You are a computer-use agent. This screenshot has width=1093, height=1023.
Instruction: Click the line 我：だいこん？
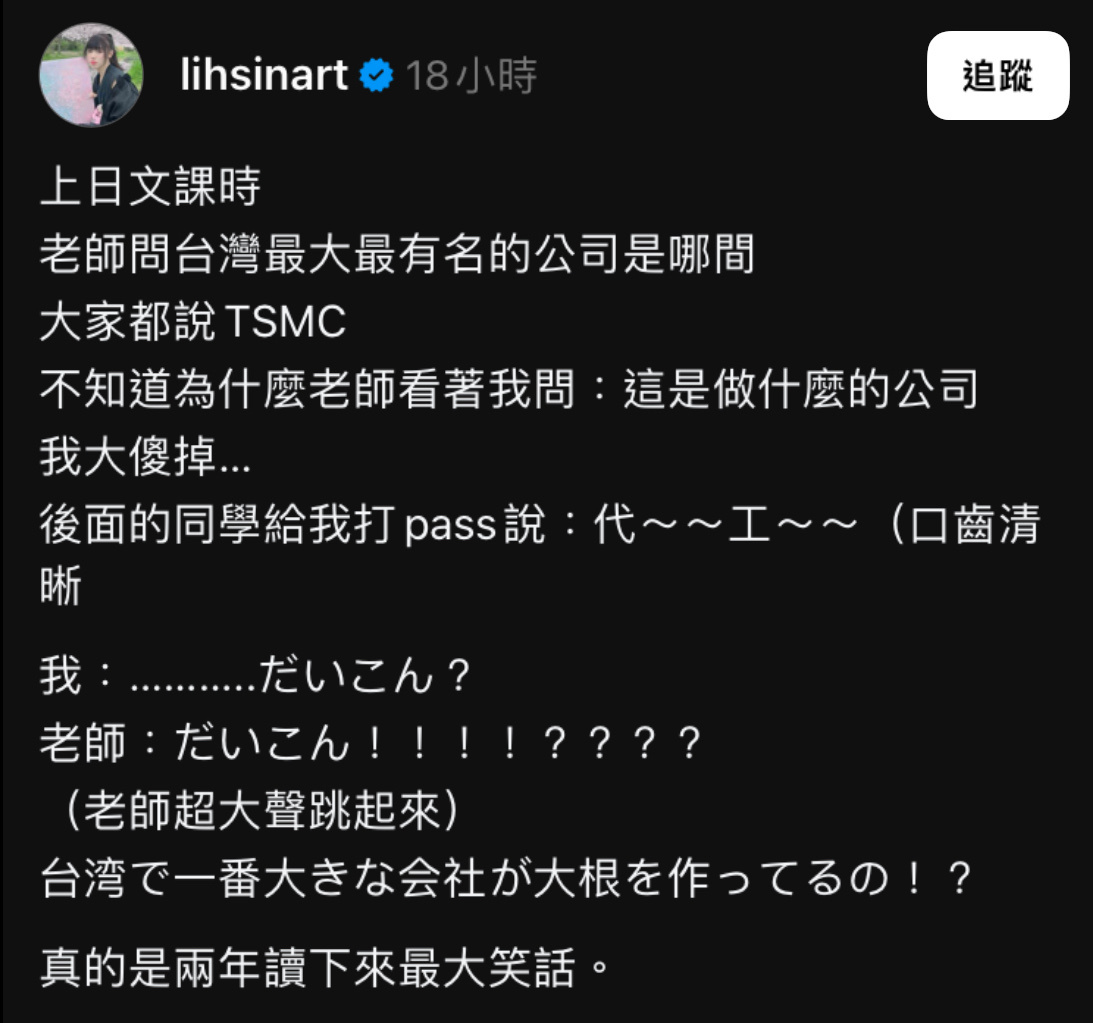click(x=256, y=675)
